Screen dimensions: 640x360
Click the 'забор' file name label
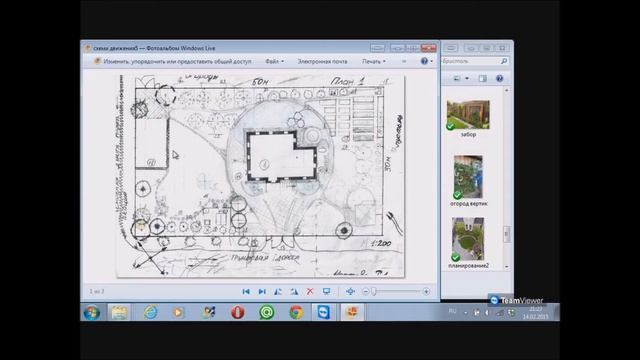pos(468,134)
